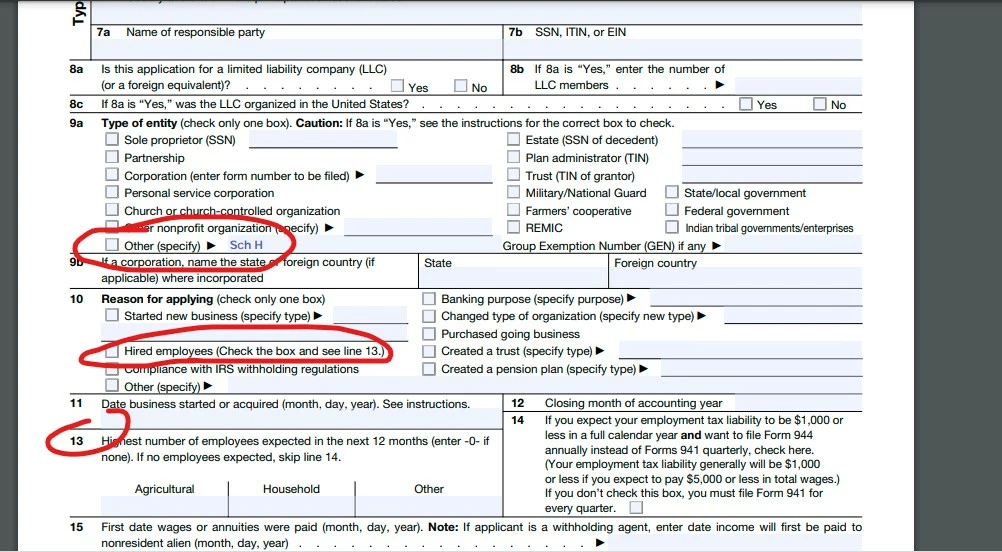
Task: Tick No for LLC organized in United States
Action: pos(820,104)
